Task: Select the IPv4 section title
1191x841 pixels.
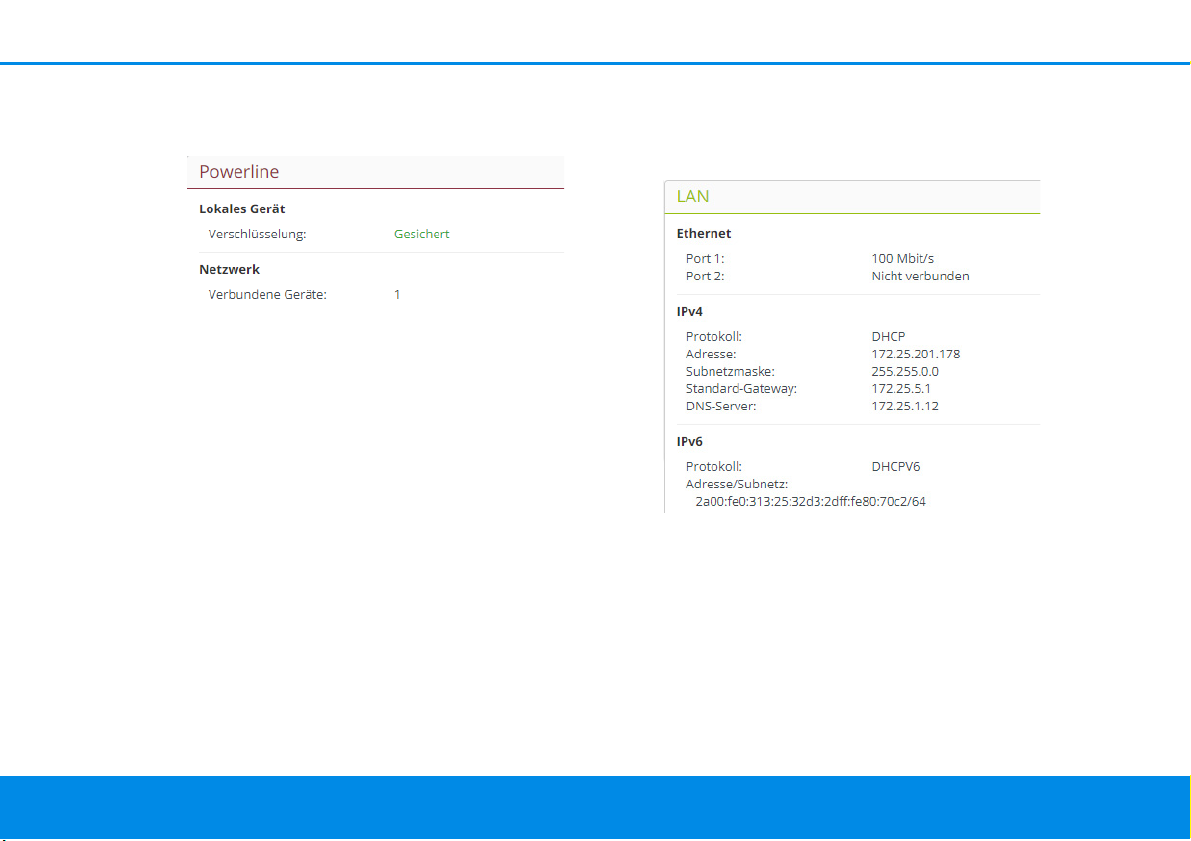Action: (690, 312)
